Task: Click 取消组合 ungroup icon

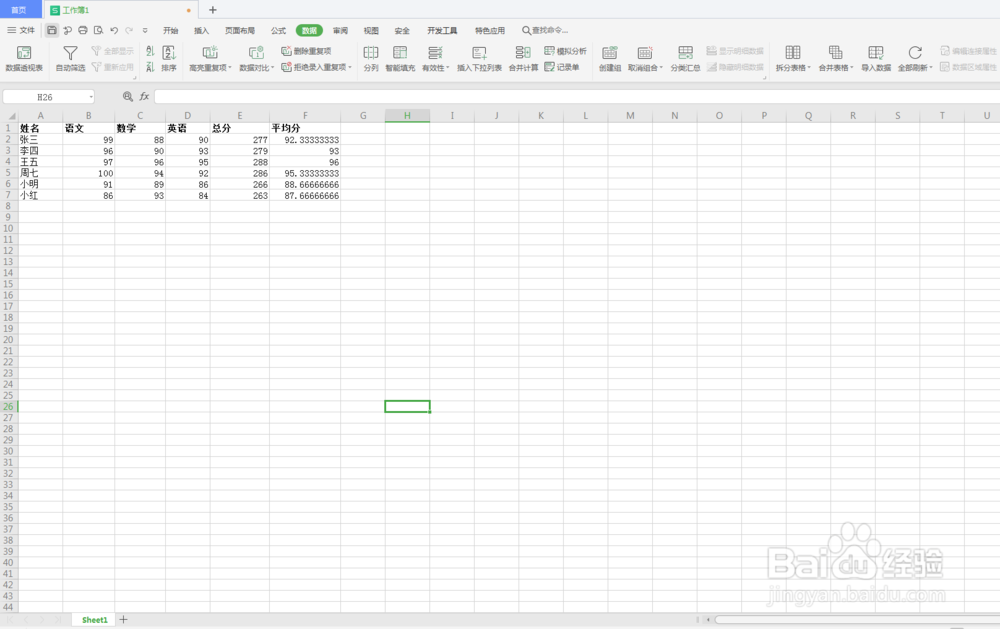Action: click(x=645, y=53)
